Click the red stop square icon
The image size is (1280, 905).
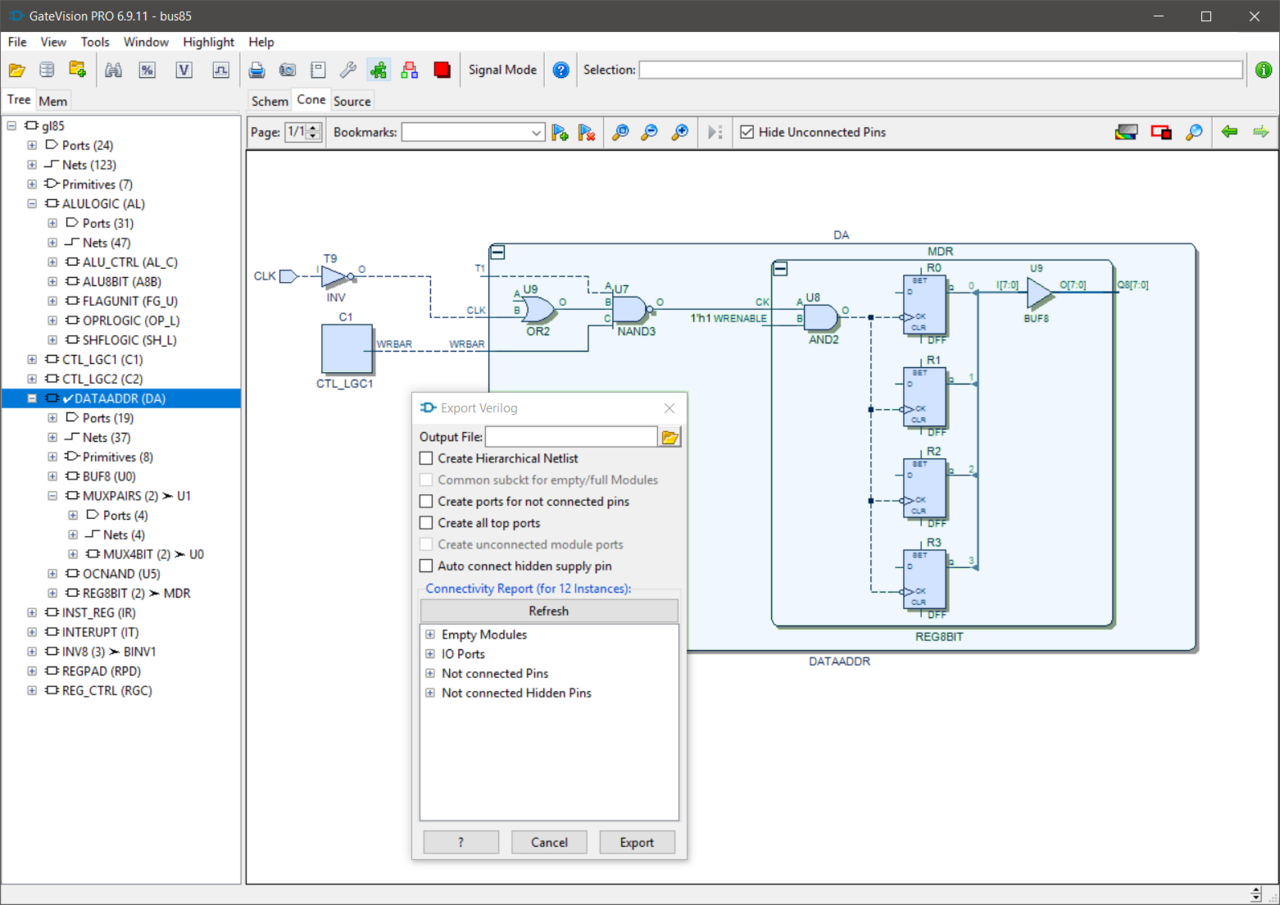(x=442, y=70)
